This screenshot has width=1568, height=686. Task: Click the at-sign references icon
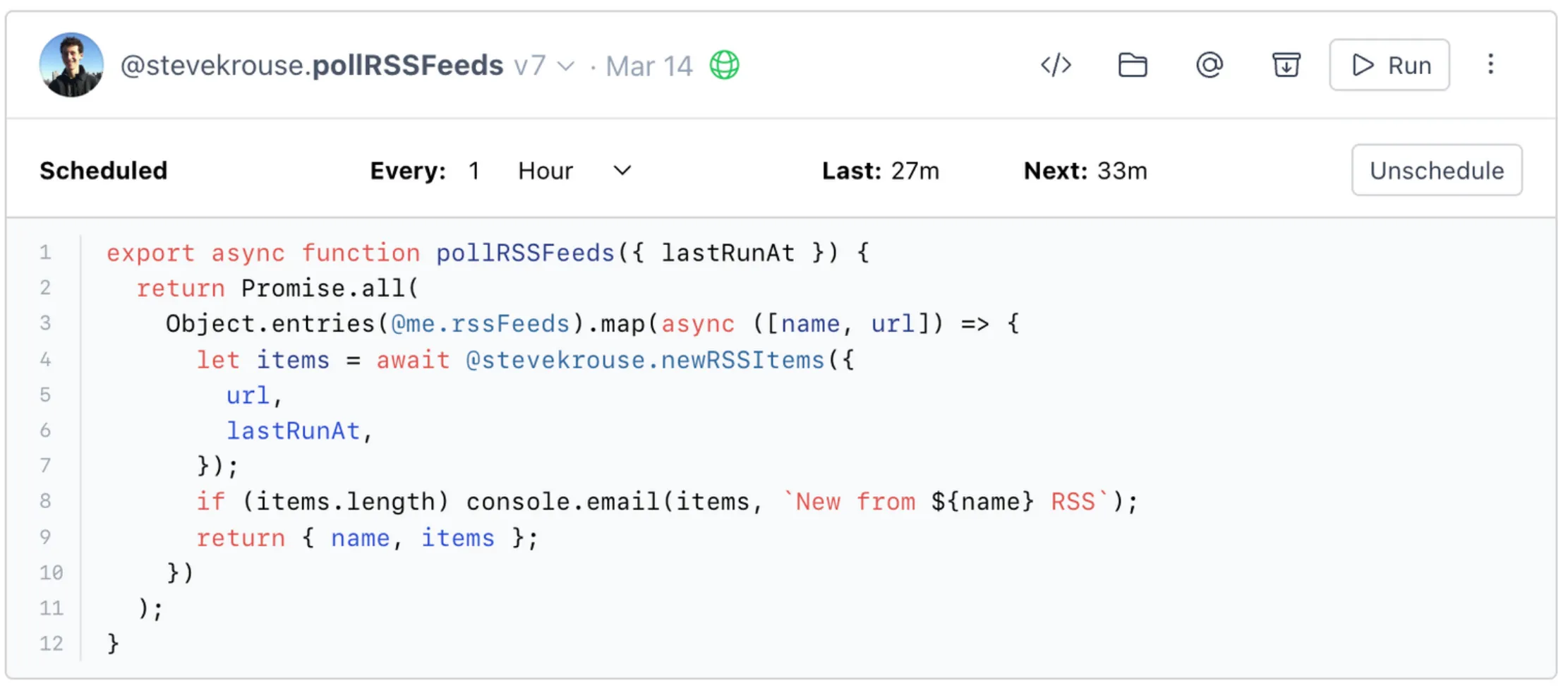click(x=1209, y=66)
